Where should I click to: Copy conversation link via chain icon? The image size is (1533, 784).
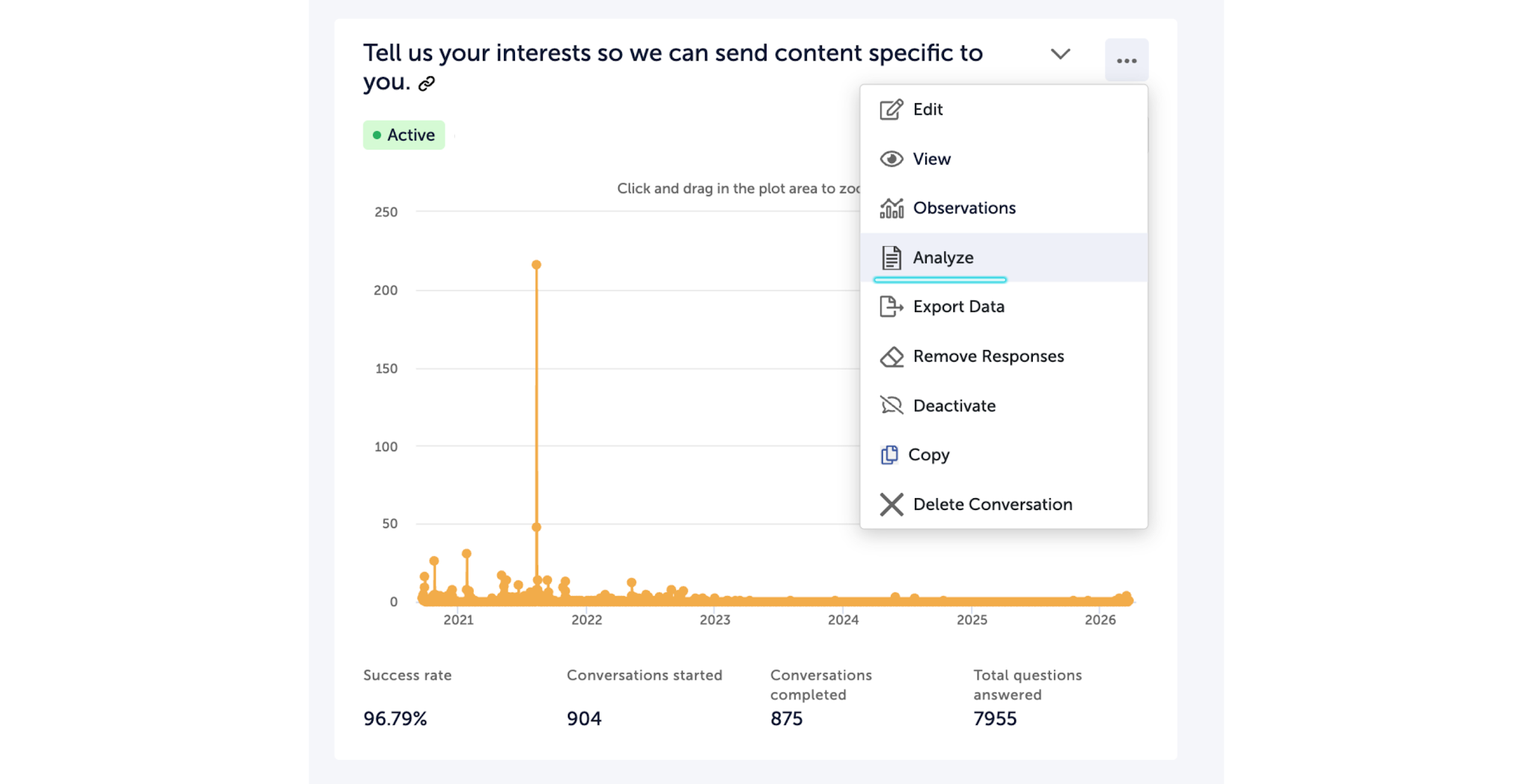click(x=427, y=84)
